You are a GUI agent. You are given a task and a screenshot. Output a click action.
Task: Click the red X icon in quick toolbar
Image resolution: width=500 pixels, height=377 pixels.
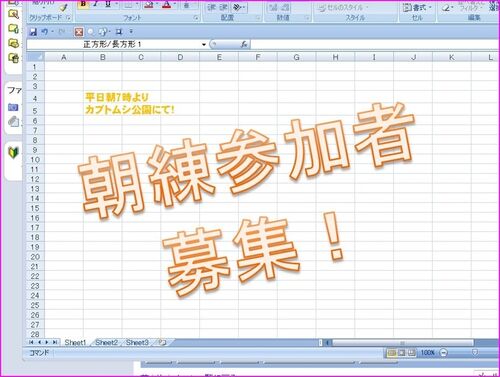pyautogui.click(x=79, y=32)
